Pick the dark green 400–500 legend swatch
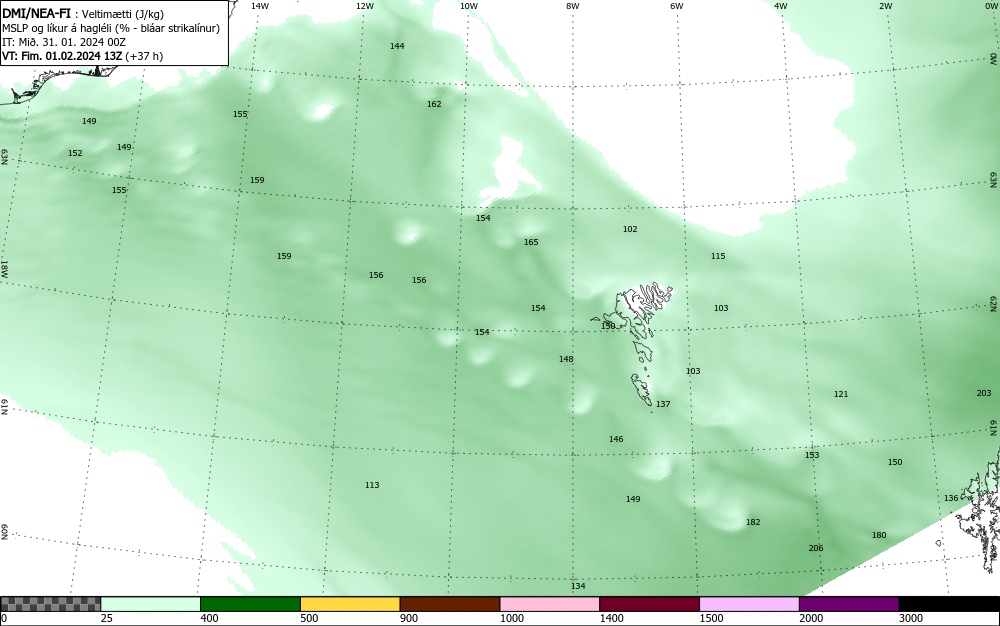The width and height of the screenshot is (1000, 626). [250, 604]
